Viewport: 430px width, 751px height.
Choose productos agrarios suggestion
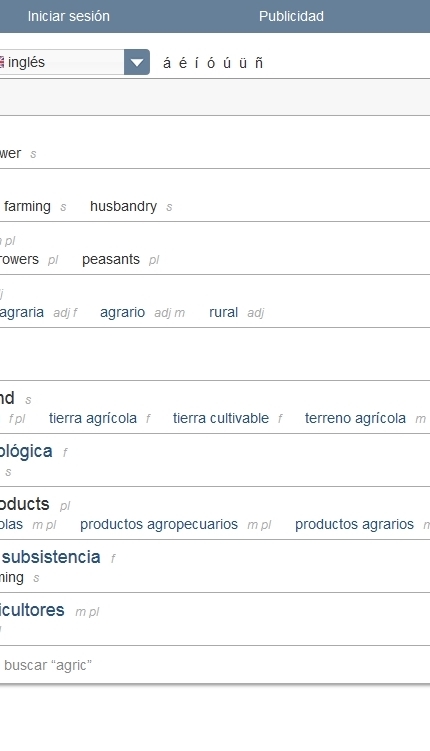[354, 524]
